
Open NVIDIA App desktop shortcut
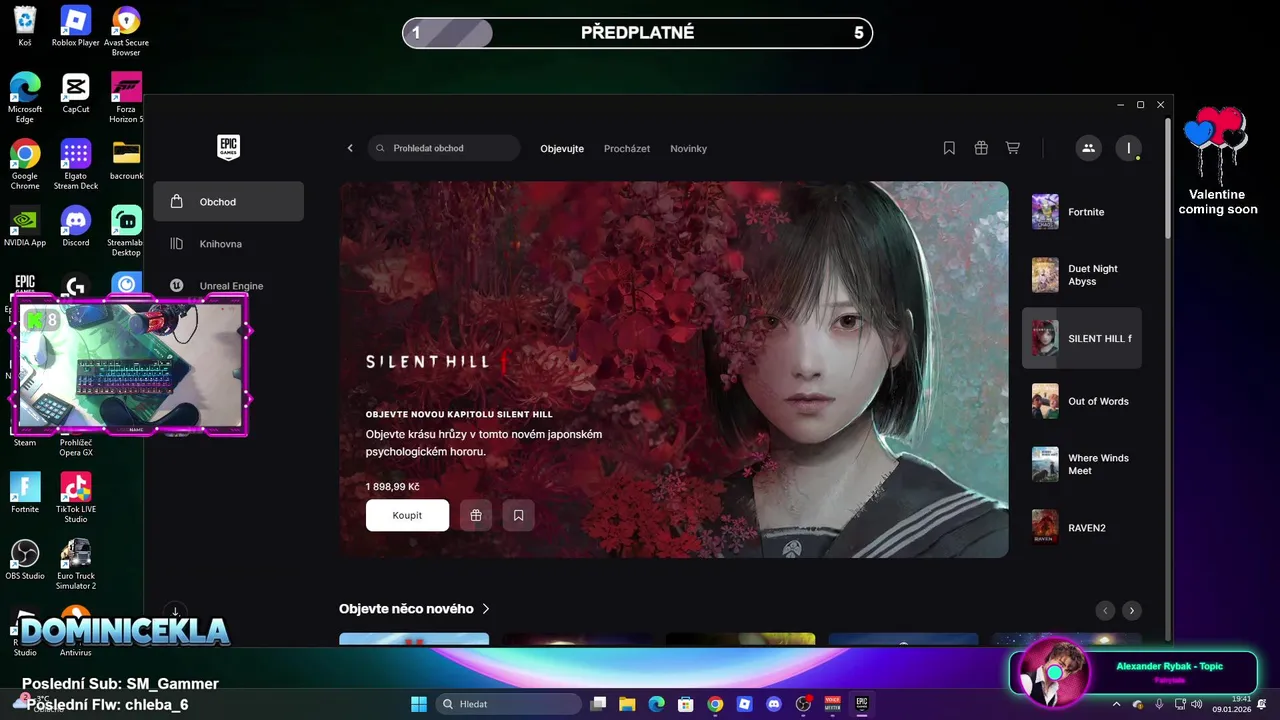coord(25,227)
